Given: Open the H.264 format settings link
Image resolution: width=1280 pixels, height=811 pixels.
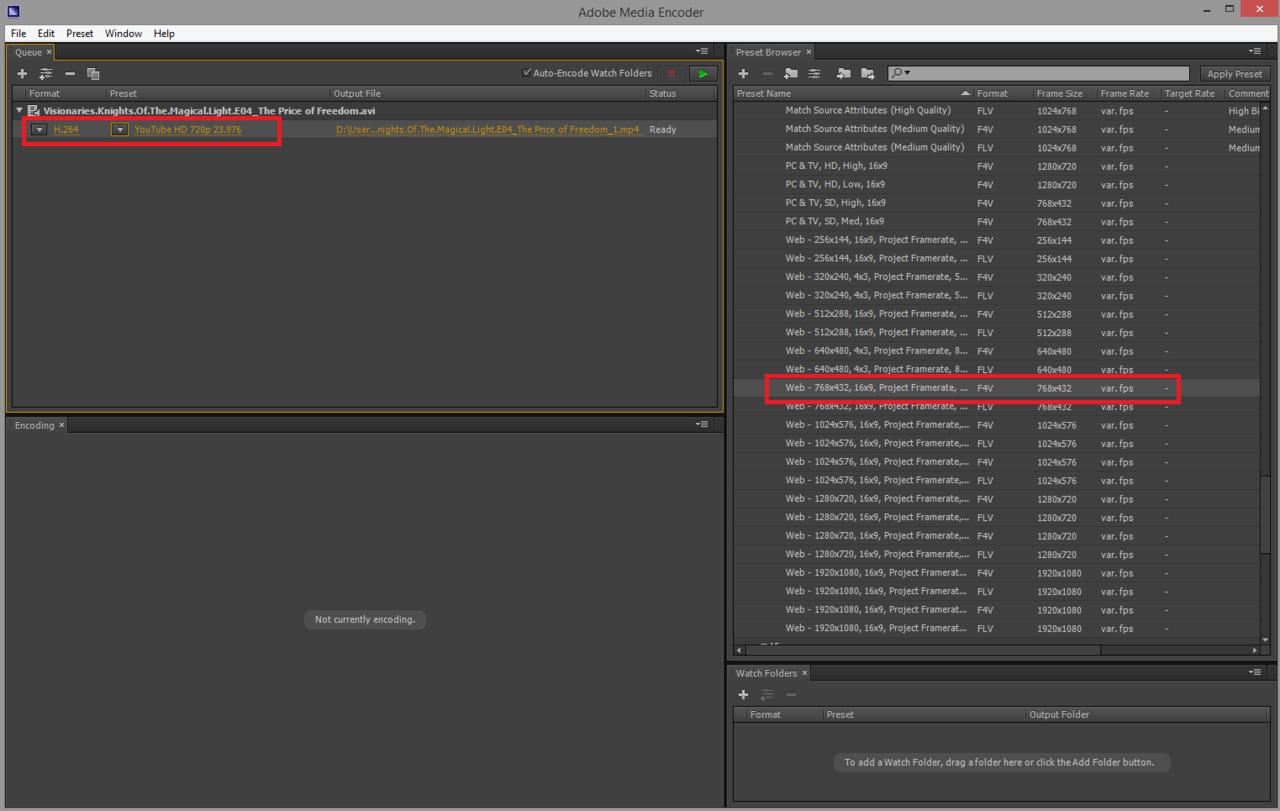Looking at the screenshot, I should tap(66, 130).
